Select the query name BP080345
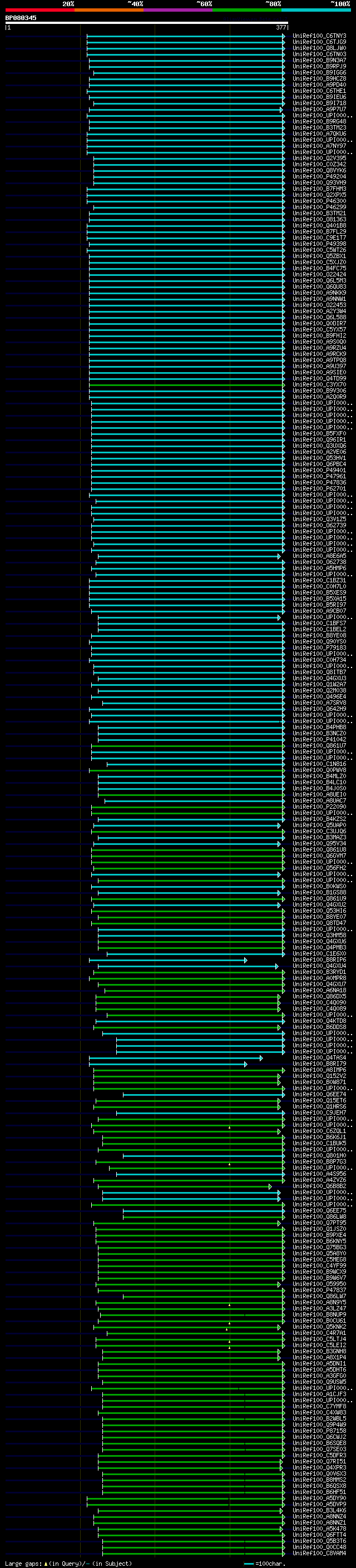356x1568 pixels. pos(21,18)
